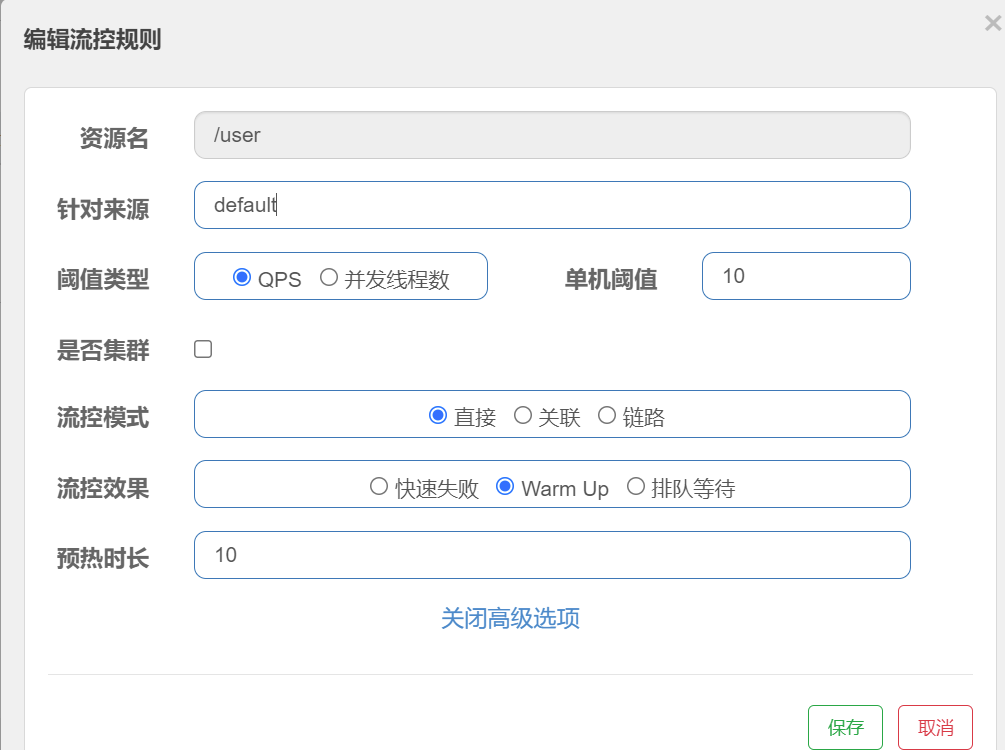Screen dimensions: 1005x750
Task: Click the 单机阈值 input field
Action: [806, 276]
